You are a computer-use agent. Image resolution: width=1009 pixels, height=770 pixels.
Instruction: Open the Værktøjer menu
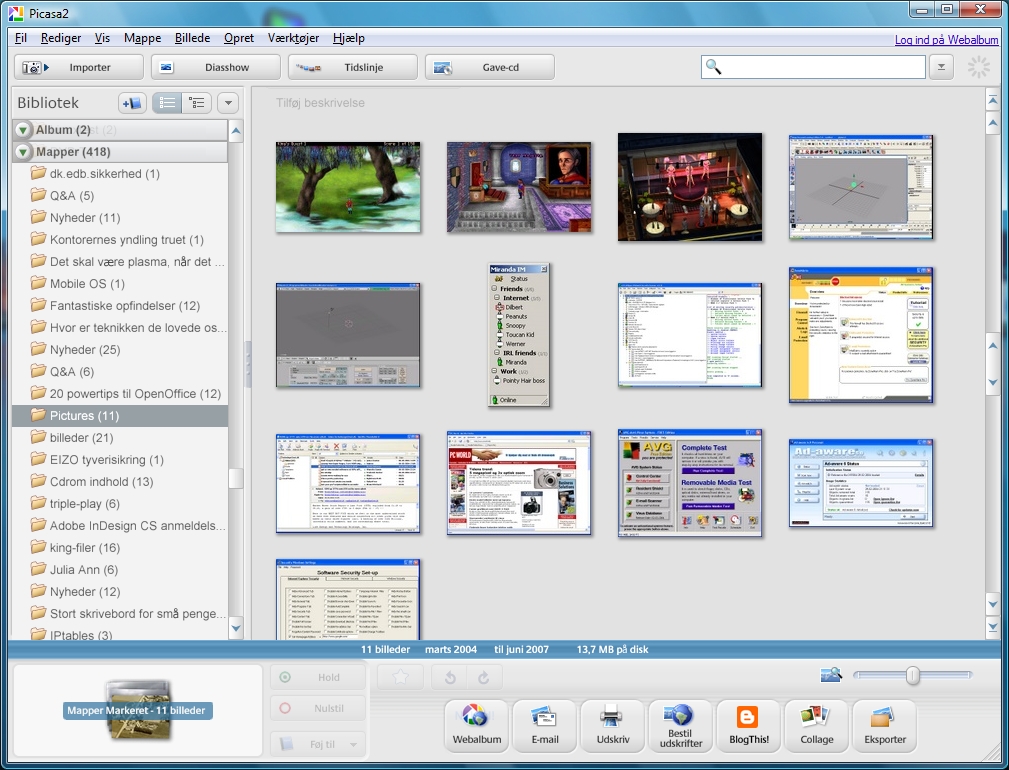coord(295,38)
